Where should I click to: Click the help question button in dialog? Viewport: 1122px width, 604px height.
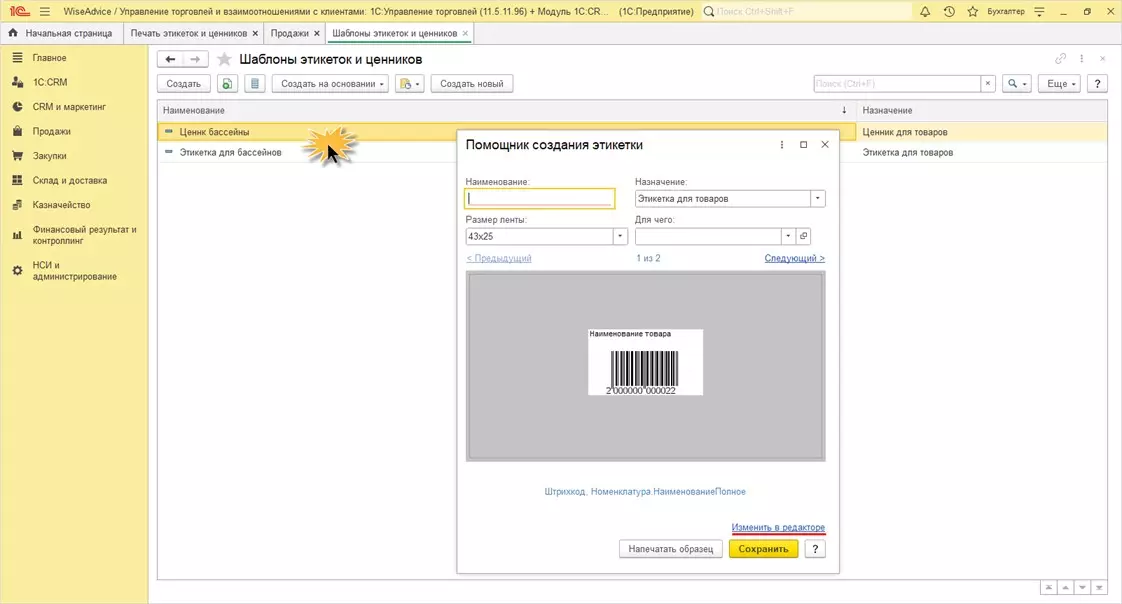(816, 549)
